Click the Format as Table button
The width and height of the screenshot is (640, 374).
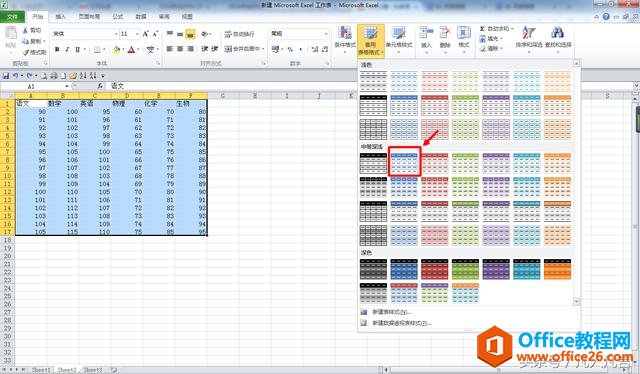point(371,40)
